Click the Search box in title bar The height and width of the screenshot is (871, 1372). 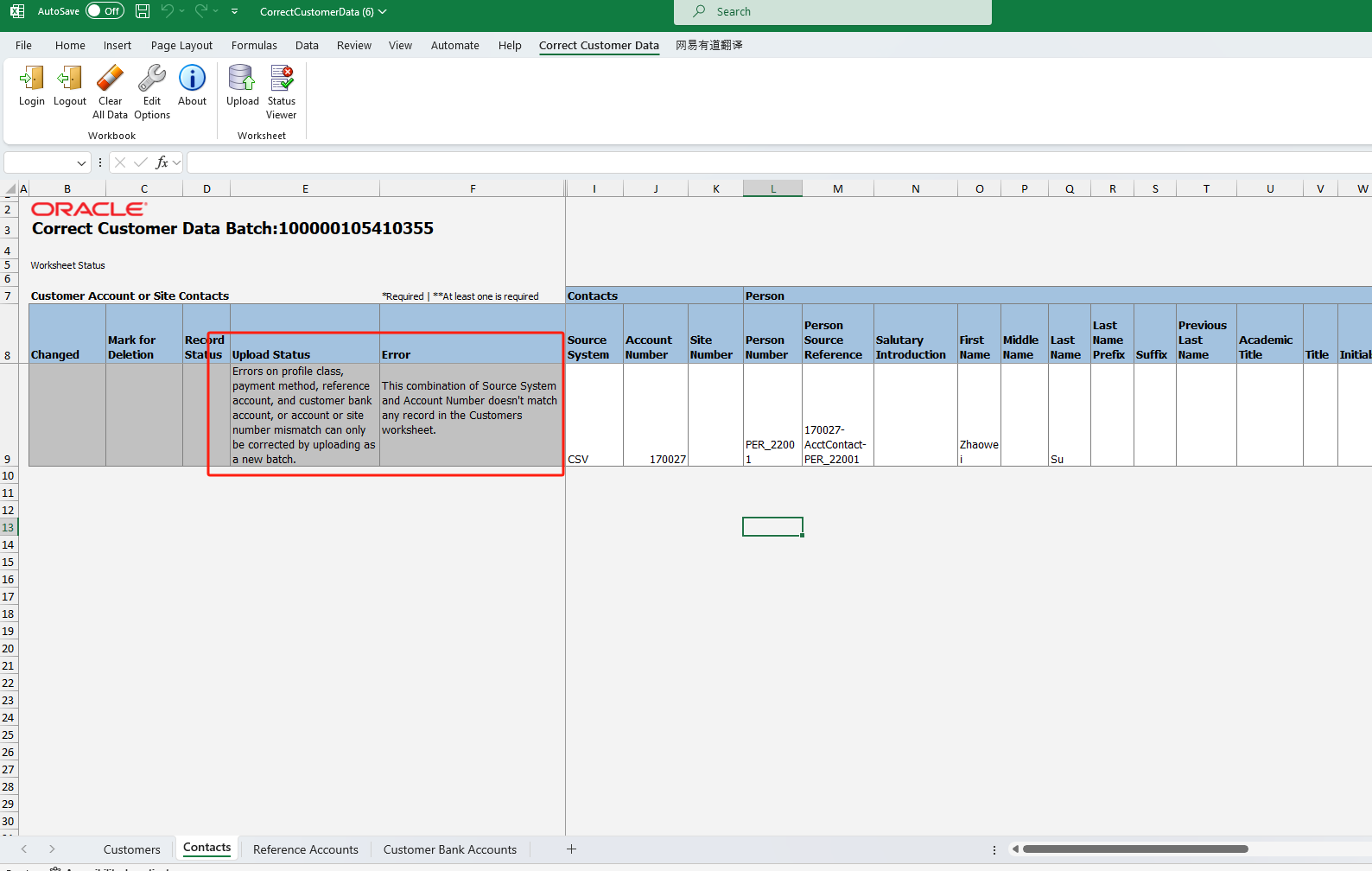coord(833,11)
